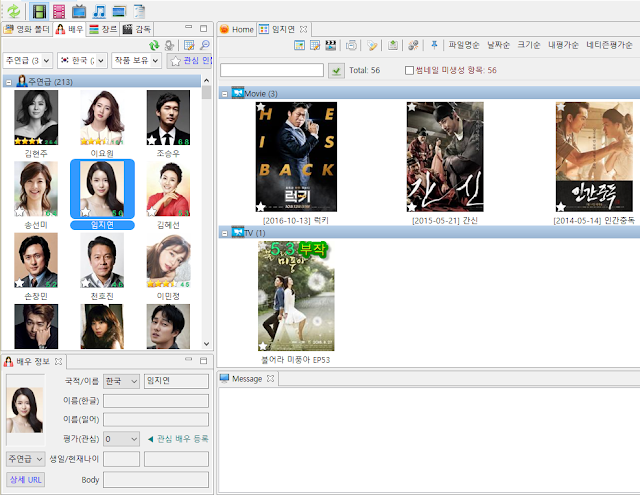
Task: Collapse the TV (1) group
Action: (x=224, y=233)
